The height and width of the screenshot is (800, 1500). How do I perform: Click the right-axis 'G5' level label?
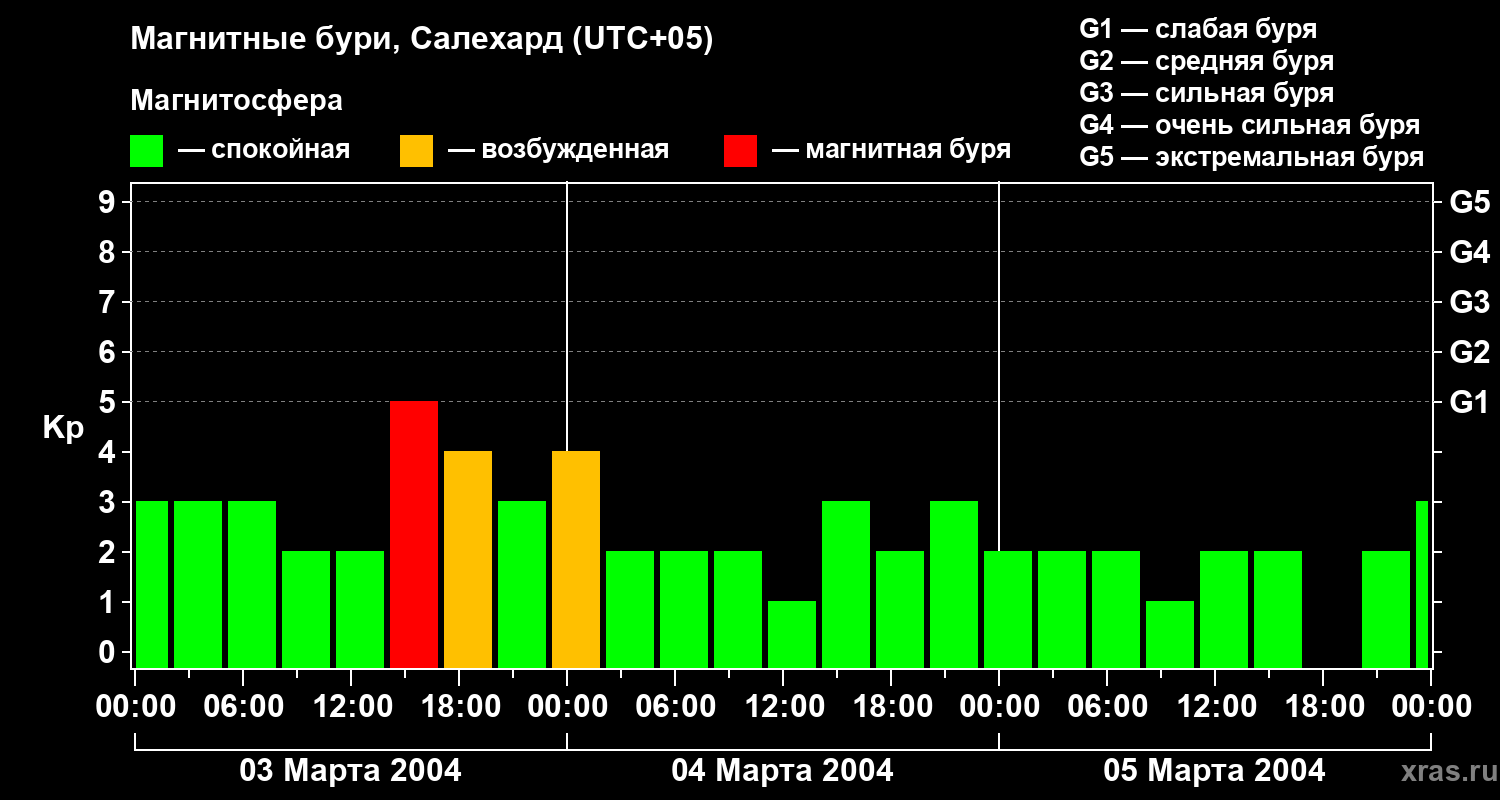pyautogui.click(x=1469, y=202)
